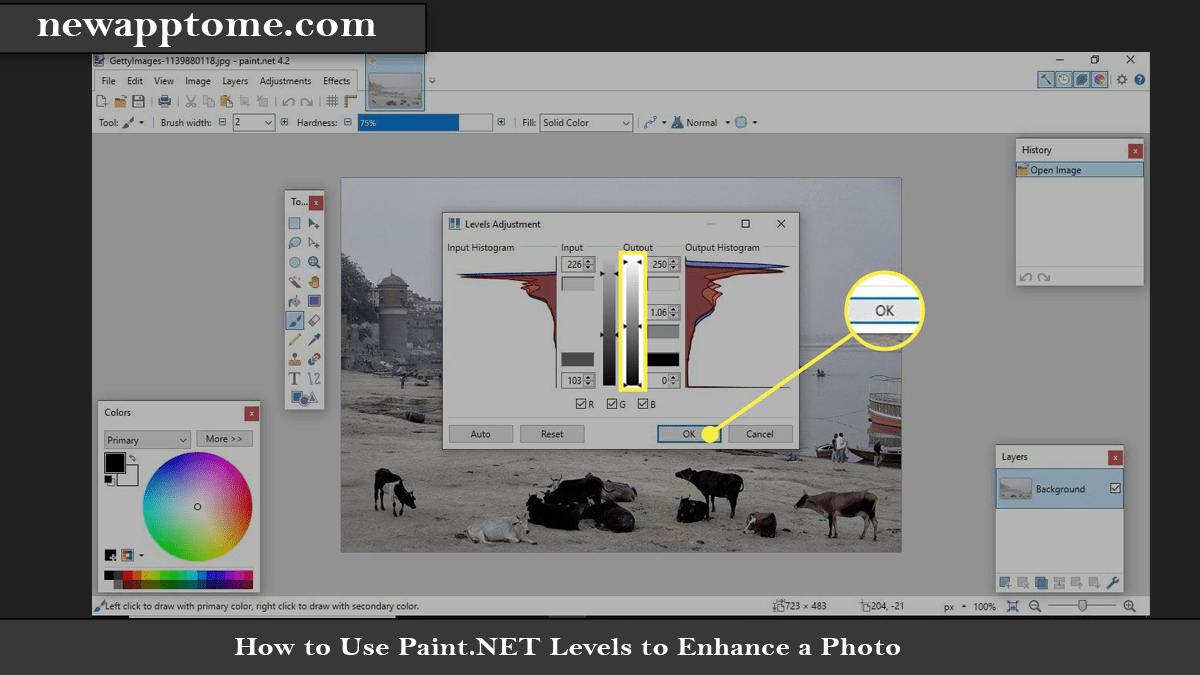Open the Adjustments menu

(285, 81)
